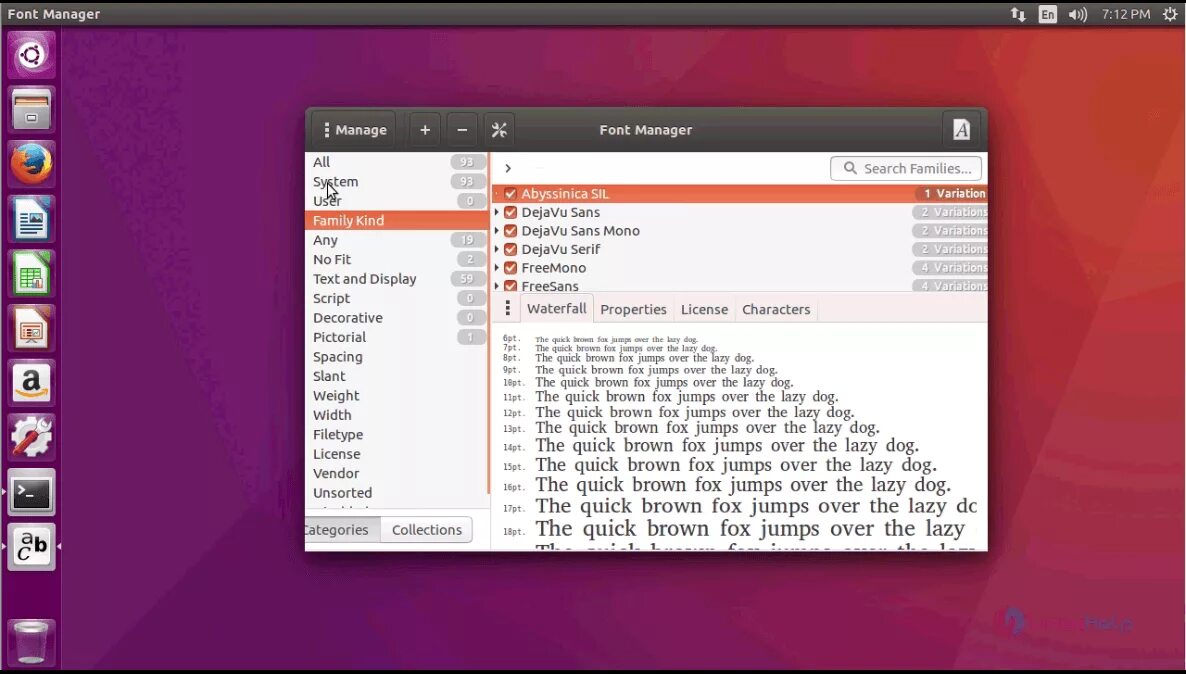This screenshot has width=1186, height=674.
Task: Toggle the FreeMono checkbox
Action: (x=511, y=268)
